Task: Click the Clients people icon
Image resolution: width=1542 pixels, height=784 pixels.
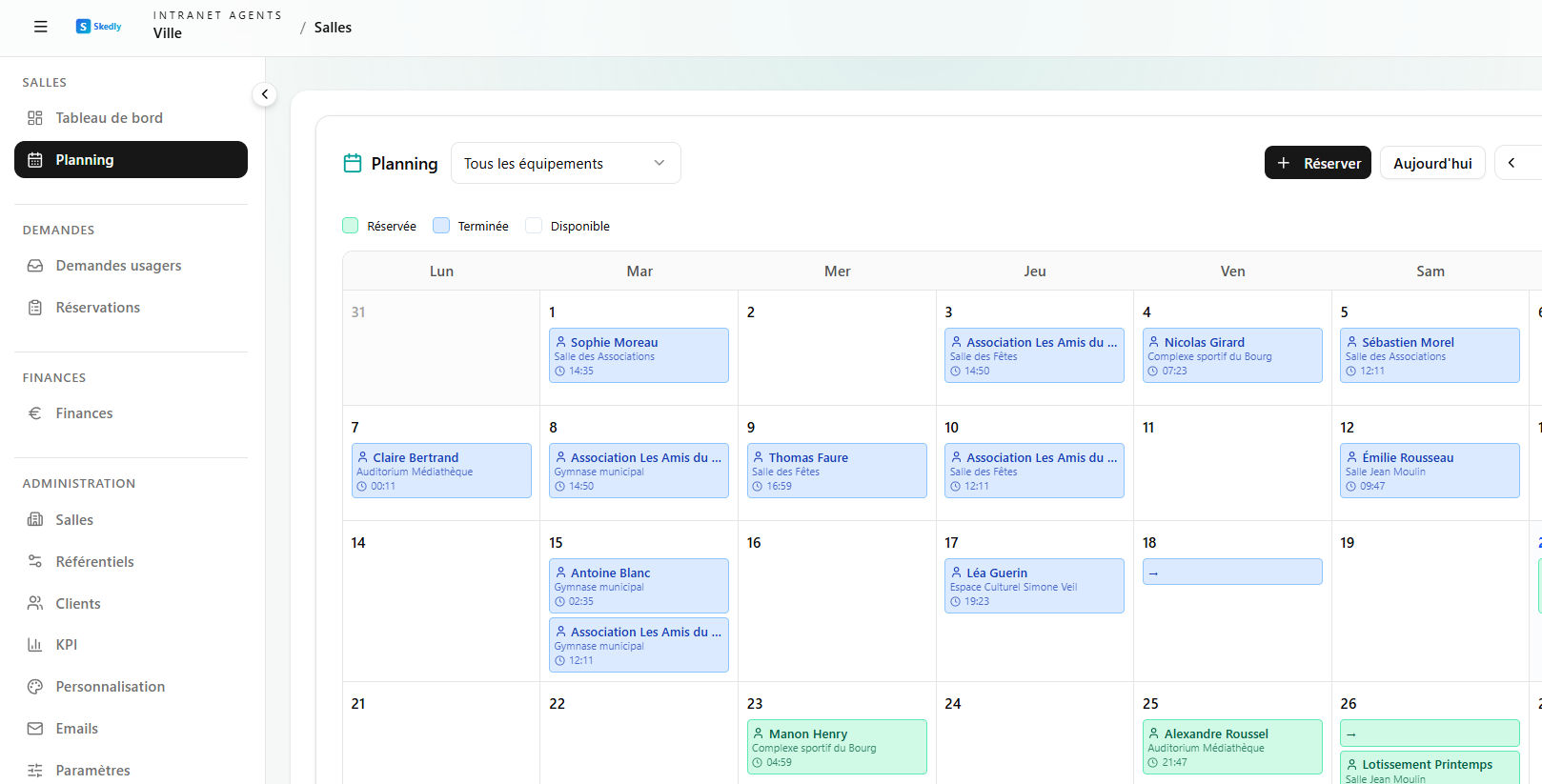Action: pyautogui.click(x=35, y=604)
